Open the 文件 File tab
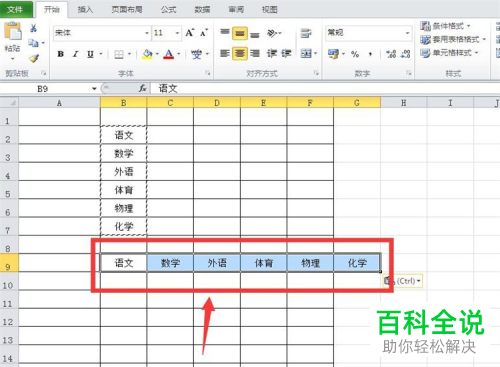Image resolution: width=500 pixels, height=367 pixels. coord(15,9)
